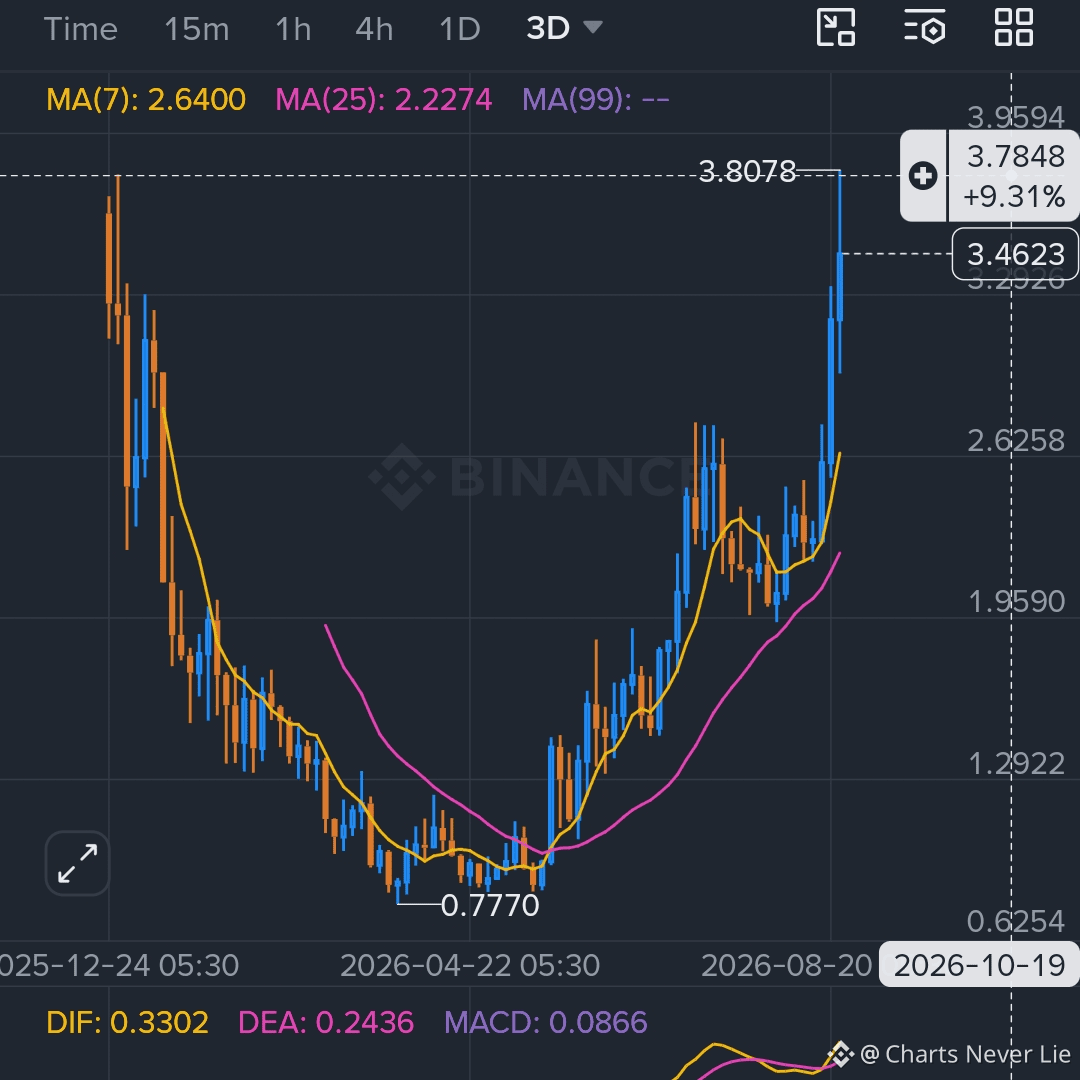
Task: Tap the DEA: 0.2436 value
Action: (x=326, y=1023)
